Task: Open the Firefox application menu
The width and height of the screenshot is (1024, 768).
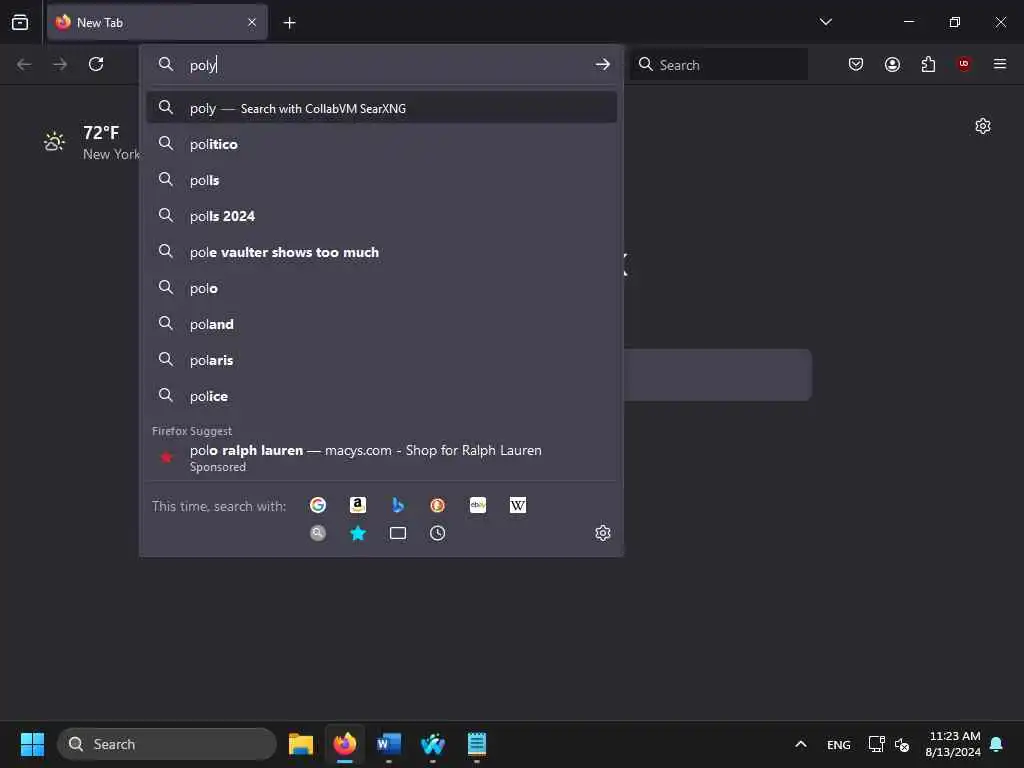Action: pos(1000,64)
